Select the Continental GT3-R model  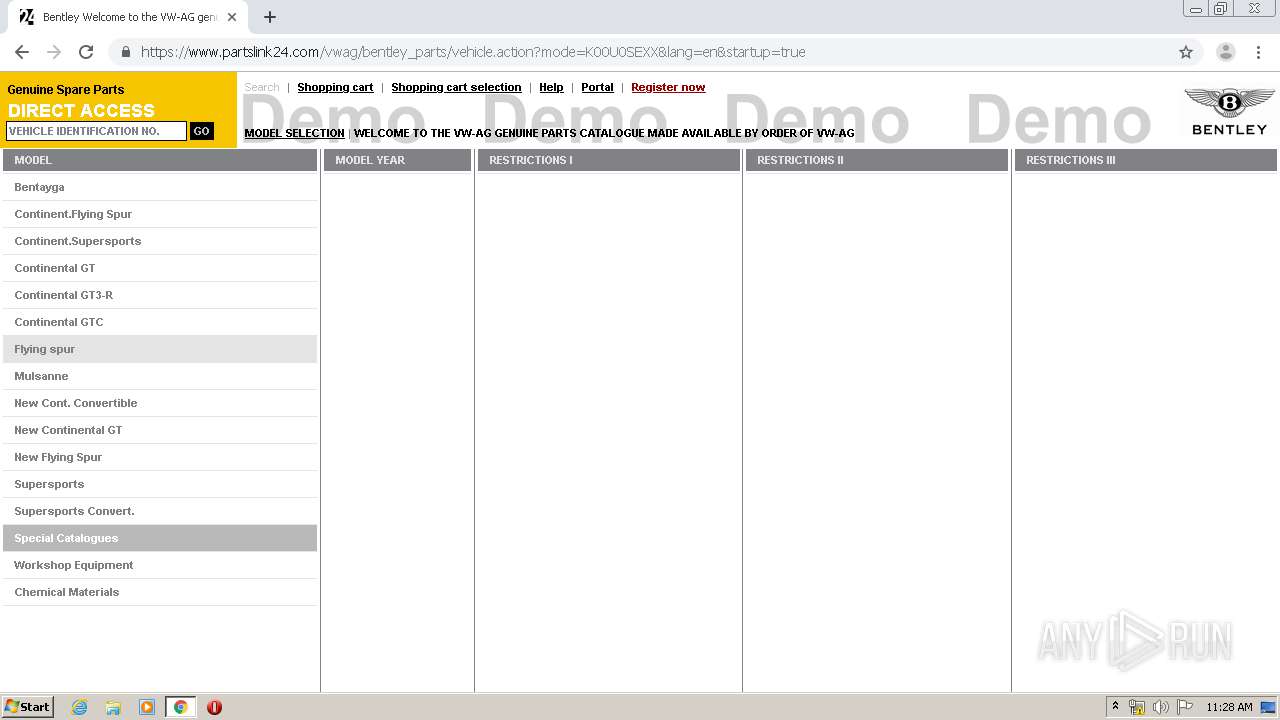pos(160,295)
